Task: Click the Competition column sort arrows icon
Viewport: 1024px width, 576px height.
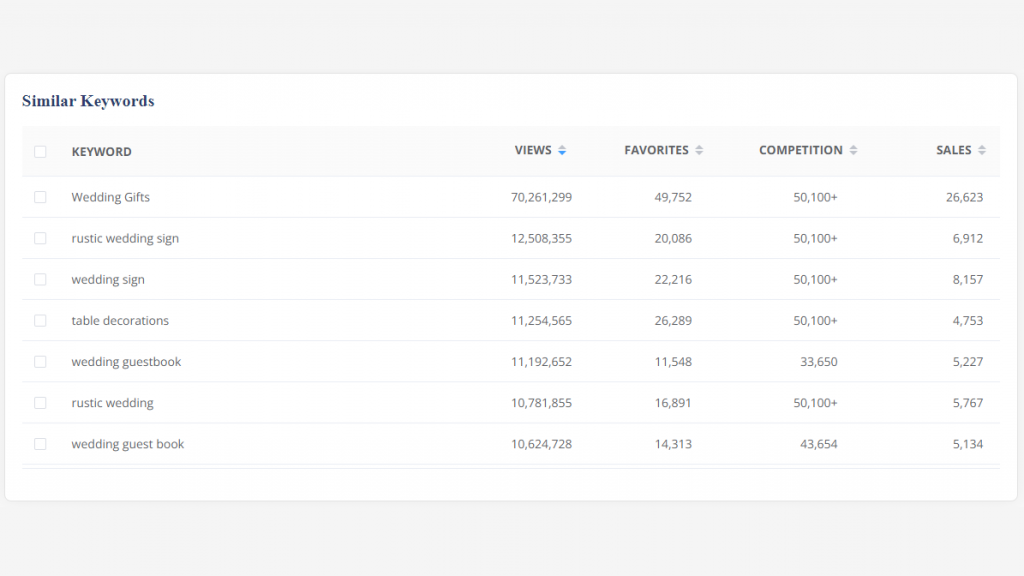Action: pyautogui.click(x=853, y=151)
